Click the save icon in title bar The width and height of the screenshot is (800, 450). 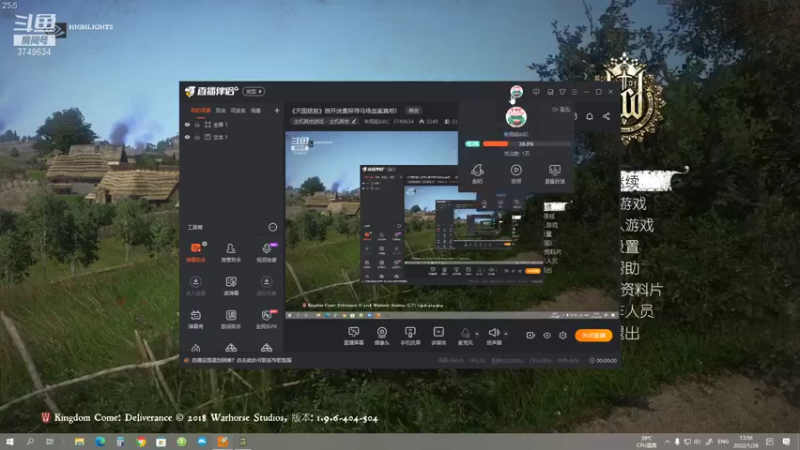[550, 92]
